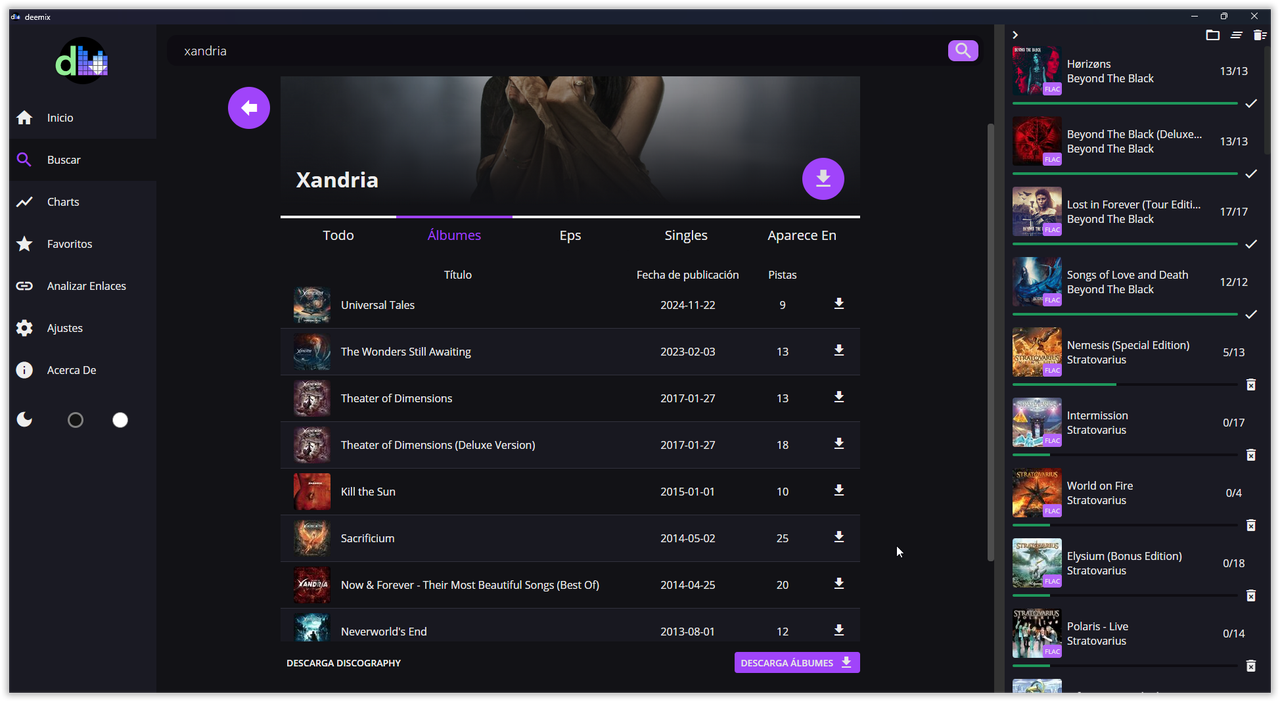
Task: Download Theater of Dimensions Deluxe Version
Action: point(839,444)
